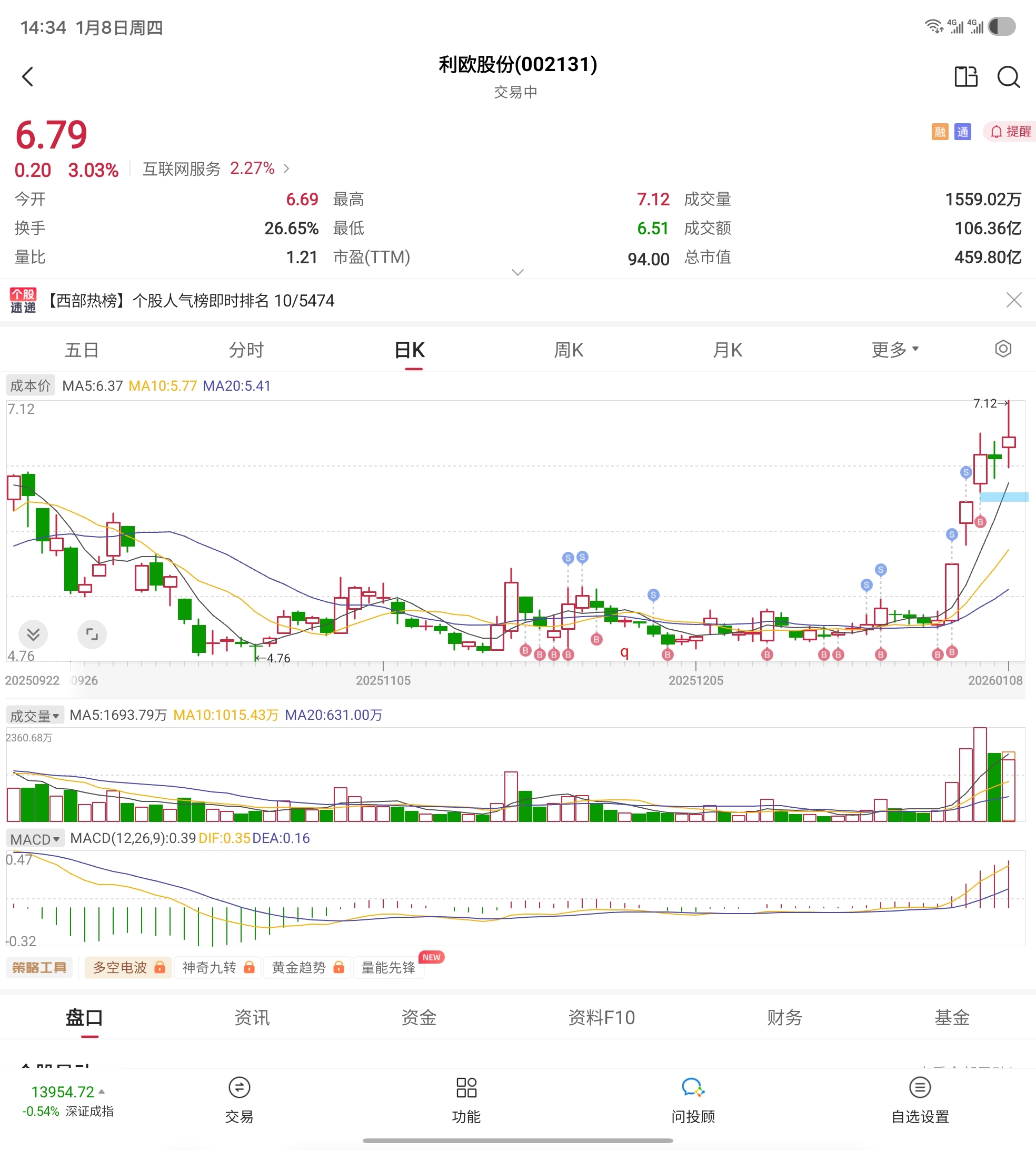Tap the fullscreen chart expand icon
The image size is (1036, 1150).
point(92,634)
